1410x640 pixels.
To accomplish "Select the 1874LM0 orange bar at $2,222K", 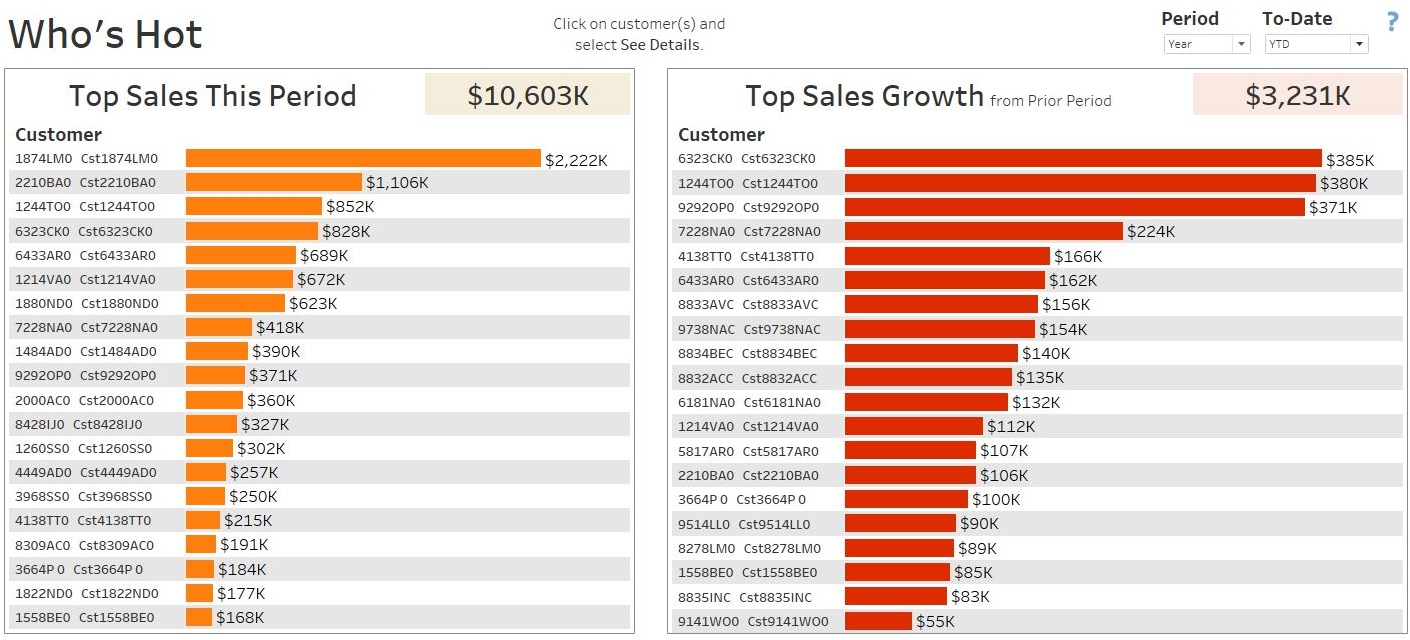I will pos(363,158).
